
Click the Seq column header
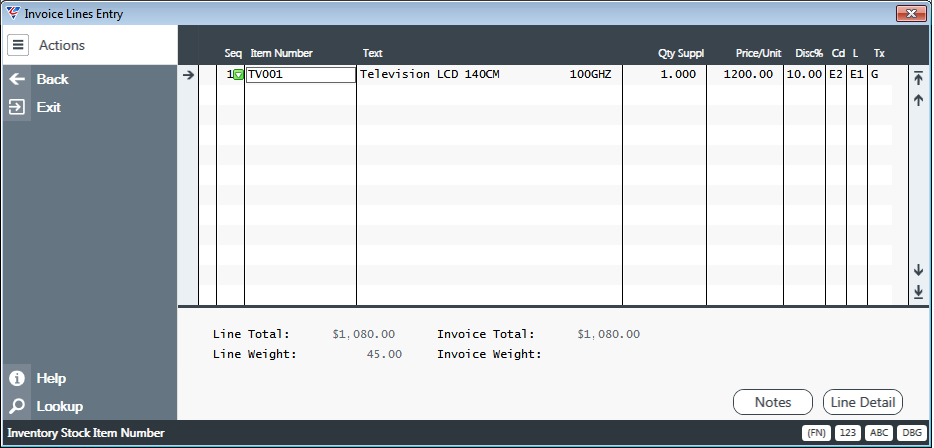pos(233,53)
